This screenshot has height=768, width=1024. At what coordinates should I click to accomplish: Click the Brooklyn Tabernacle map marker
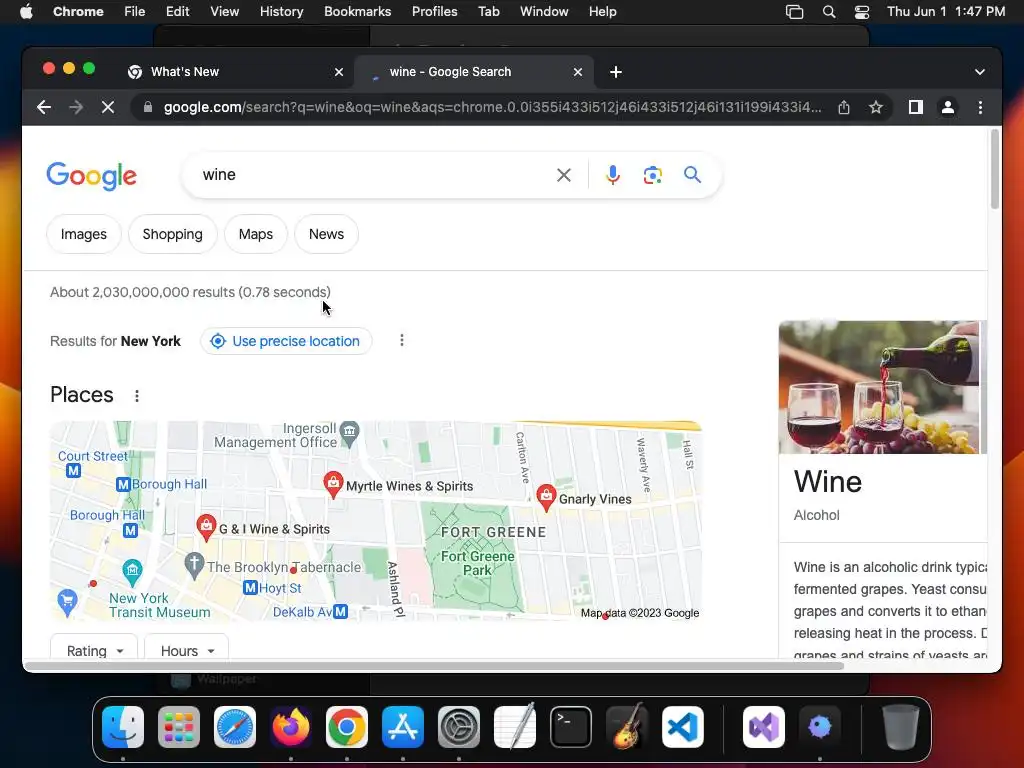click(x=194, y=566)
